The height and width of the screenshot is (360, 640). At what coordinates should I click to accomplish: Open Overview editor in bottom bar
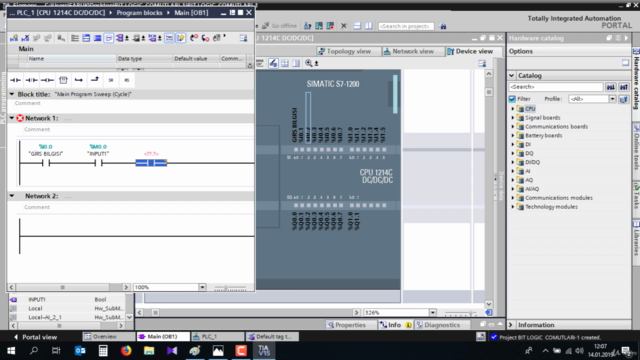[109, 337]
